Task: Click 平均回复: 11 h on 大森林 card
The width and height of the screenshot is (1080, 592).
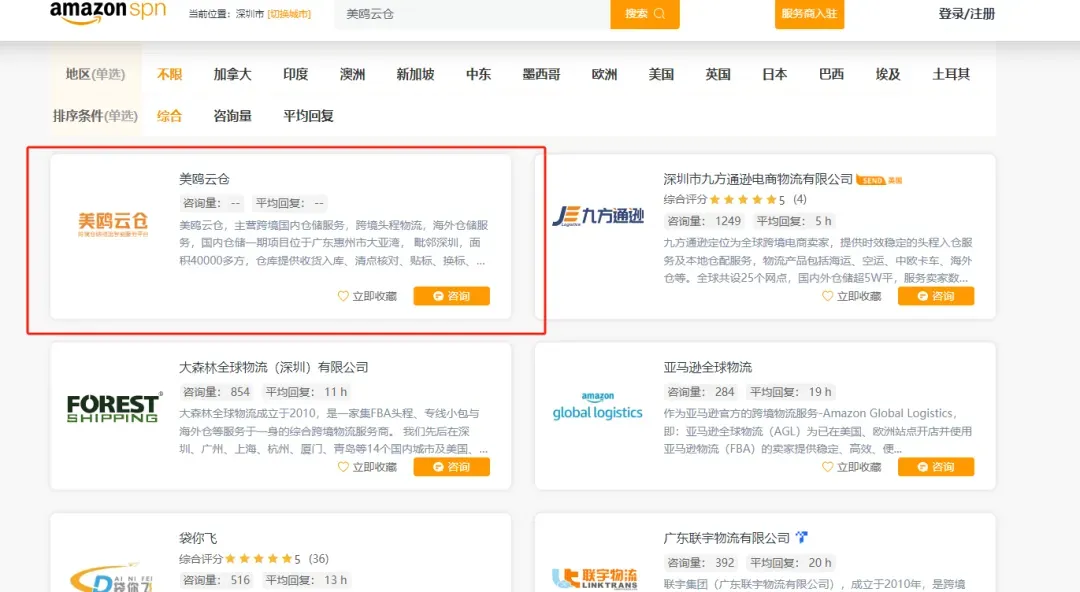Action: point(307,392)
